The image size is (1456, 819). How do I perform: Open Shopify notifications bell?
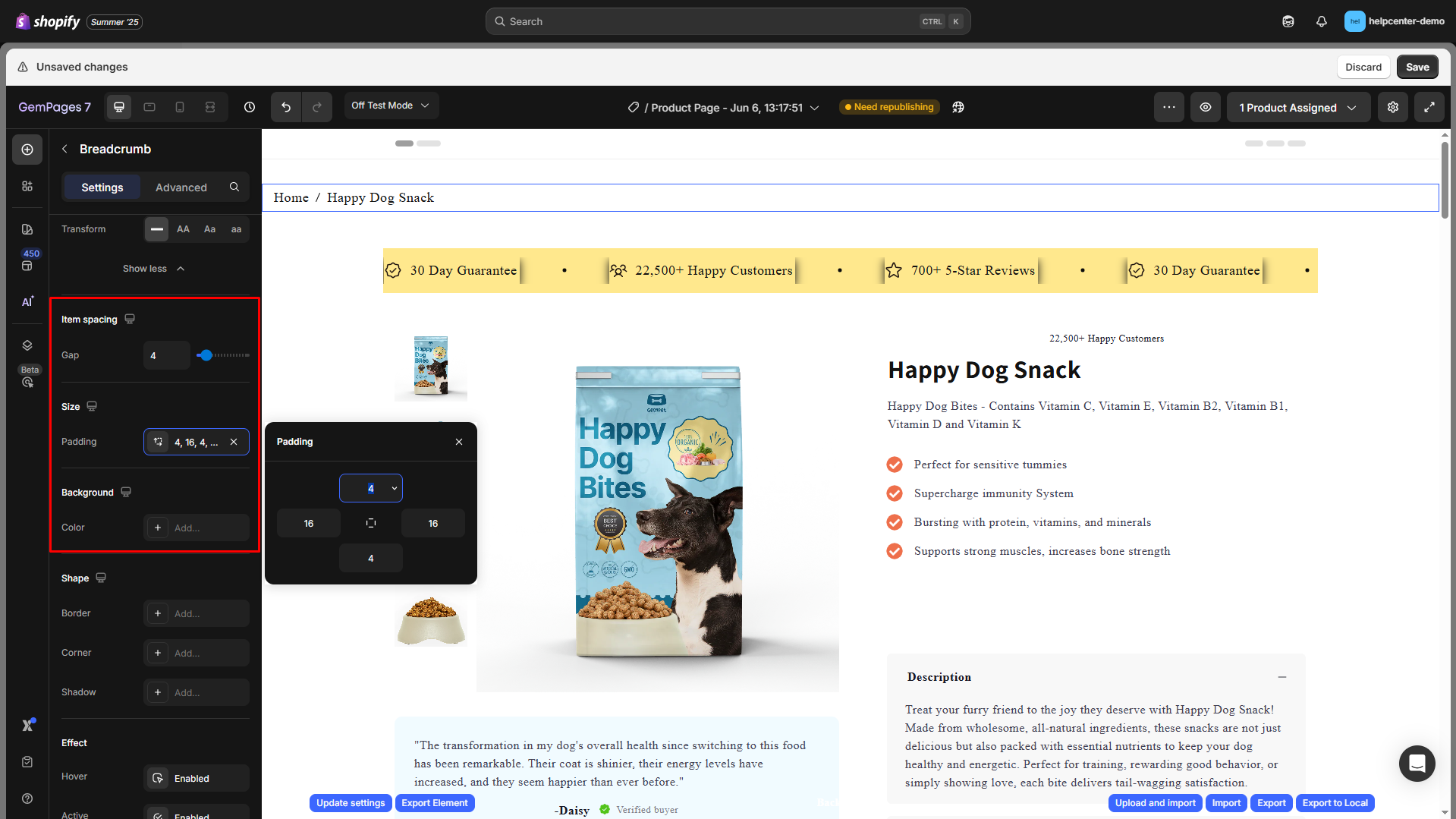(1322, 21)
